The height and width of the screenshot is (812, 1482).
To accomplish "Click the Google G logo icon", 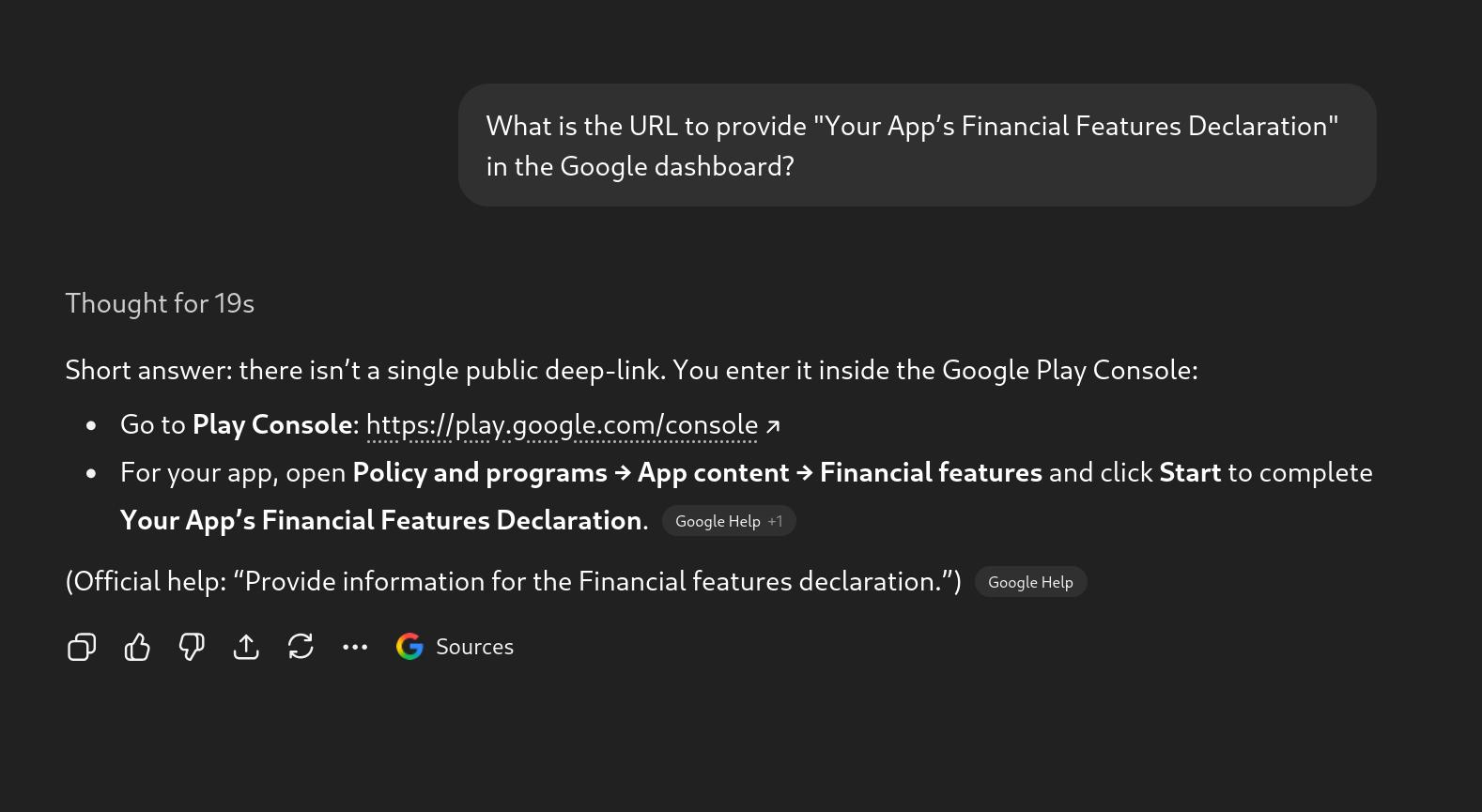I will point(409,647).
